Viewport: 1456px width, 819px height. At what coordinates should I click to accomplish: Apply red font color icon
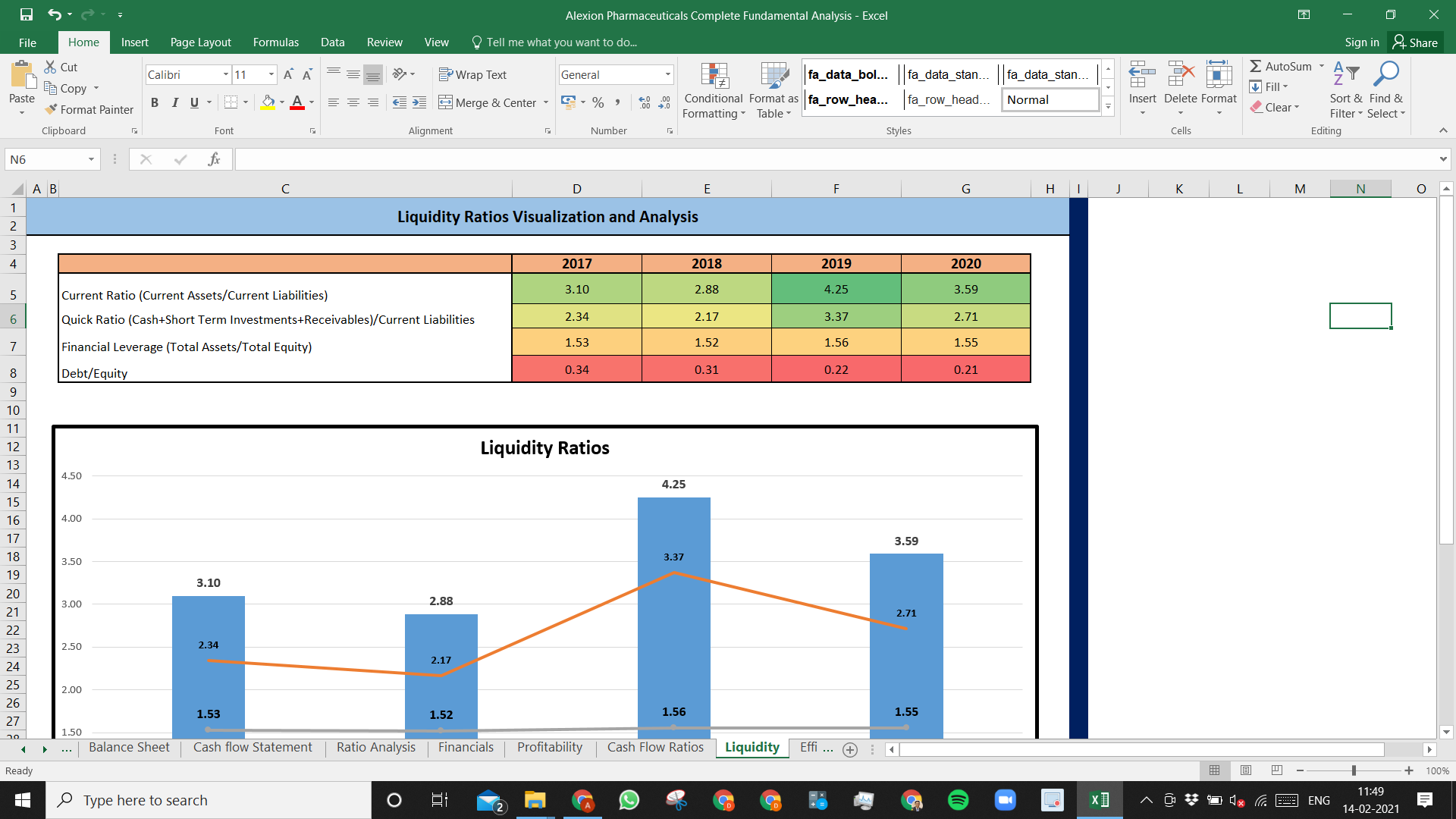297,102
